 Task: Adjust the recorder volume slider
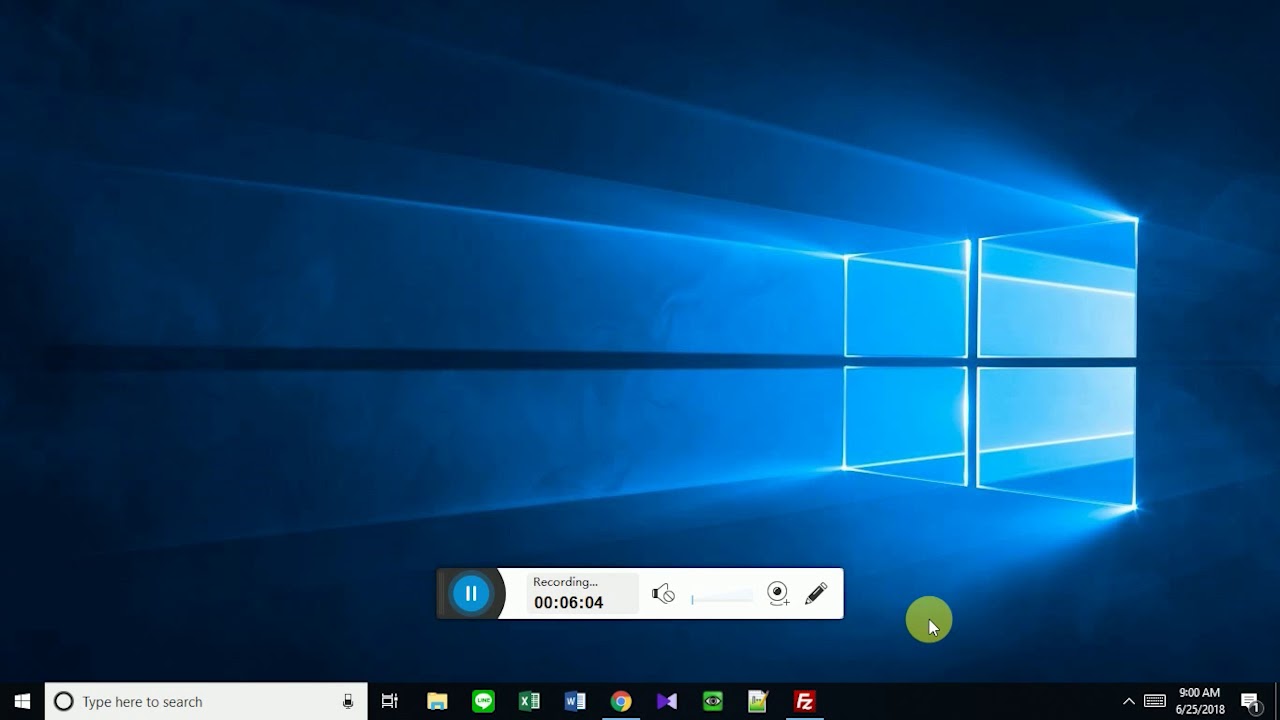[722, 598]
